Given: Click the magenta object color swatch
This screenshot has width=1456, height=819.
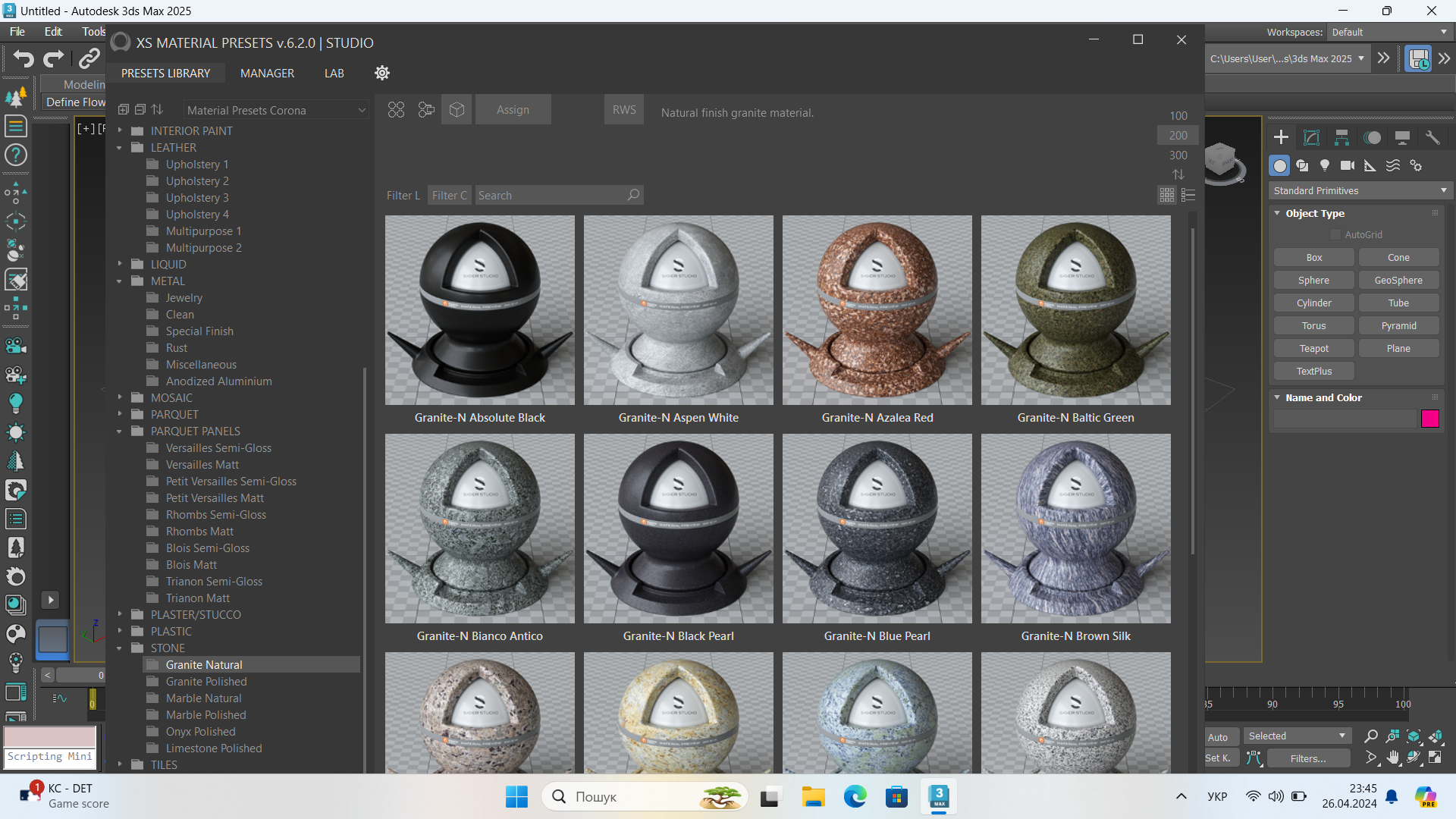Looking at the screenshot, I should tap(1429, 419).
